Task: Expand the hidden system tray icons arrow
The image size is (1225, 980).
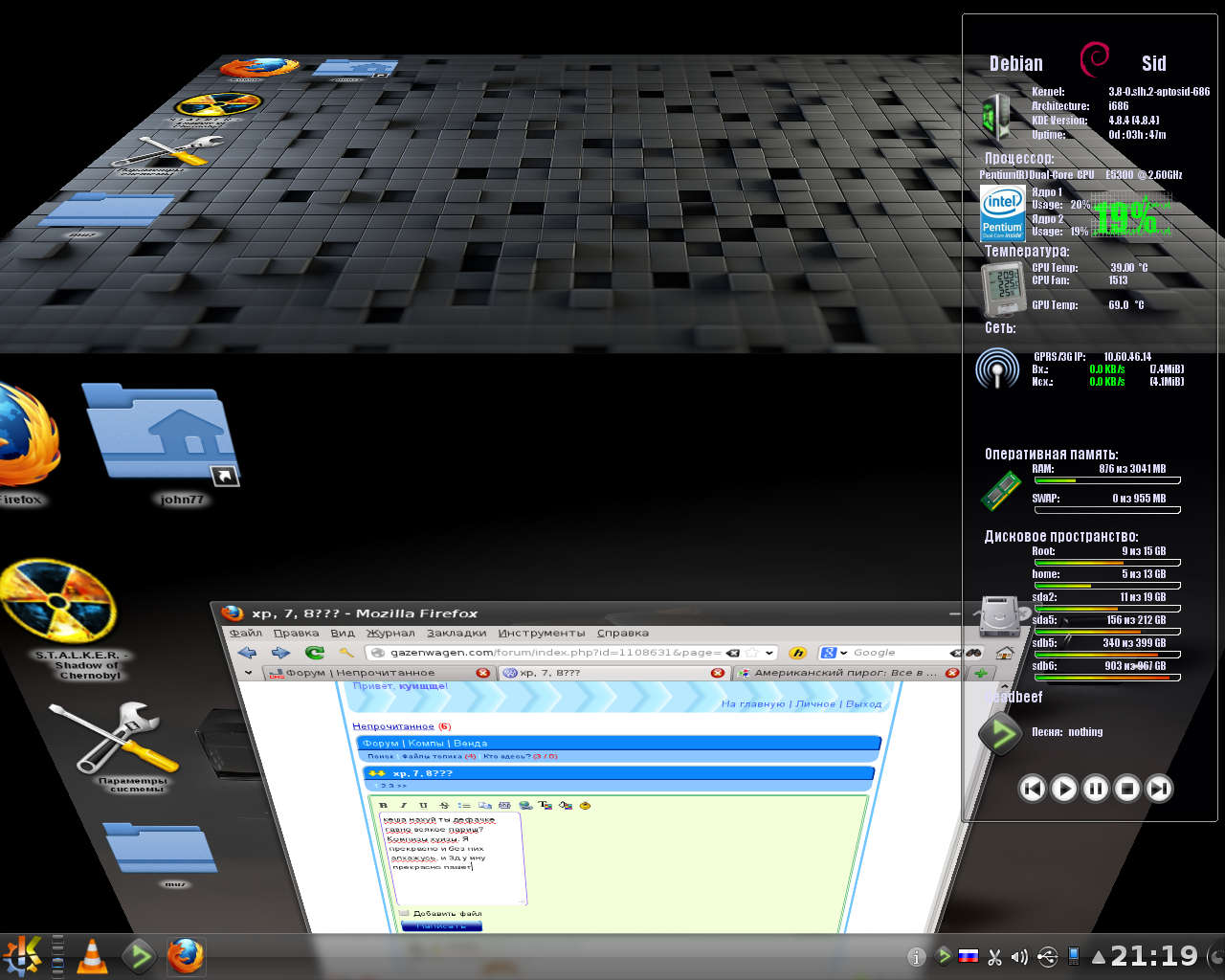Action: (1098, 957)
